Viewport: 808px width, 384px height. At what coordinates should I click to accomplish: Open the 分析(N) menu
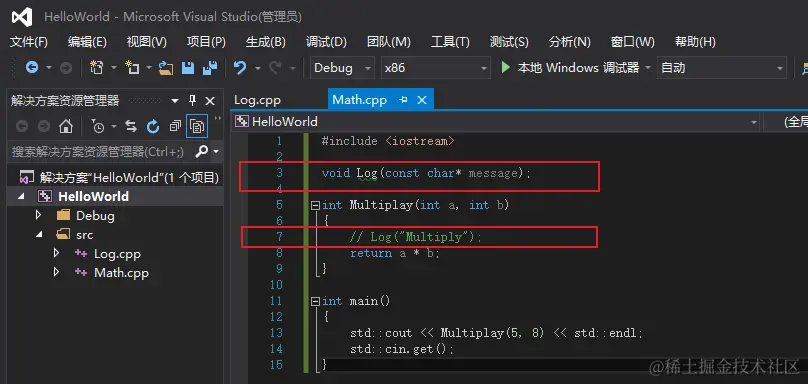(x=569, y=42)
